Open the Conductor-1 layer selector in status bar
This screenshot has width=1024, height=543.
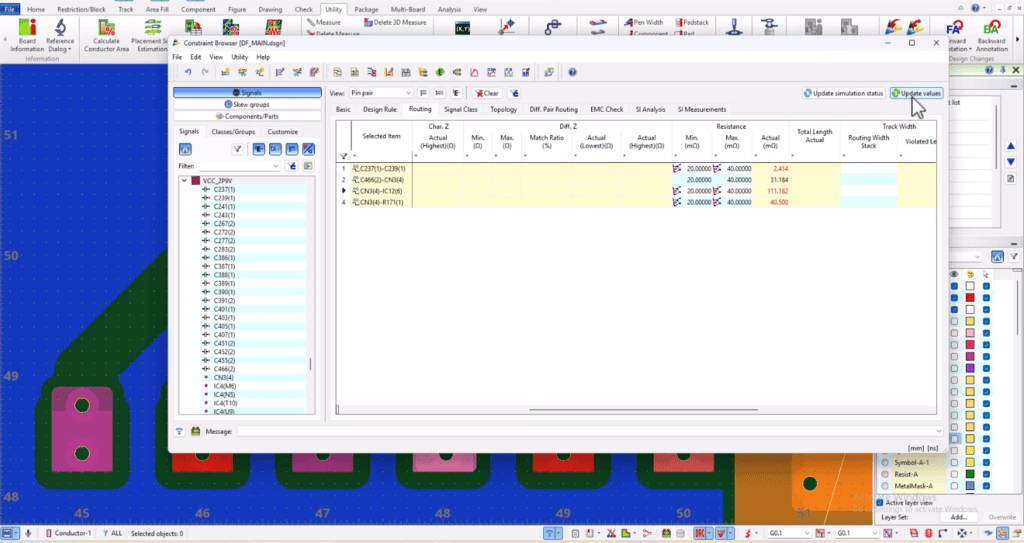tap(69, 533)
